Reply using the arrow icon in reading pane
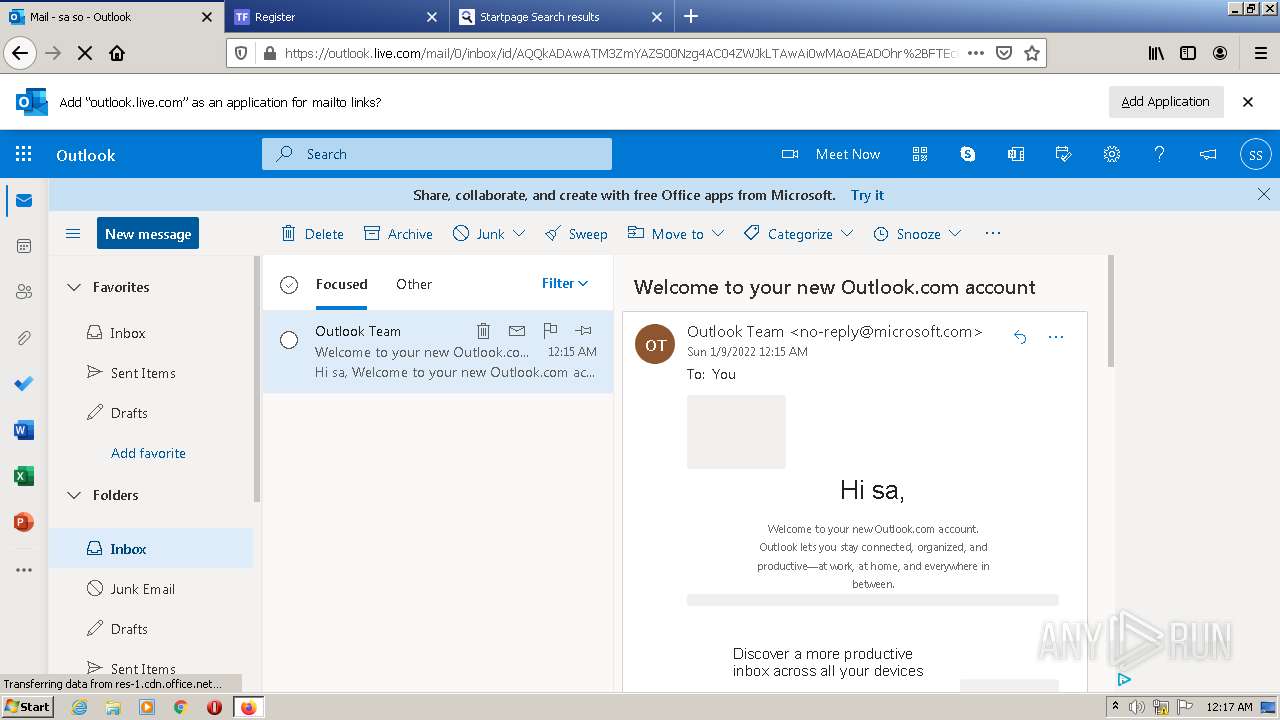The image size is (1280, 720). pyautogui.click(x=1020, y=337)
